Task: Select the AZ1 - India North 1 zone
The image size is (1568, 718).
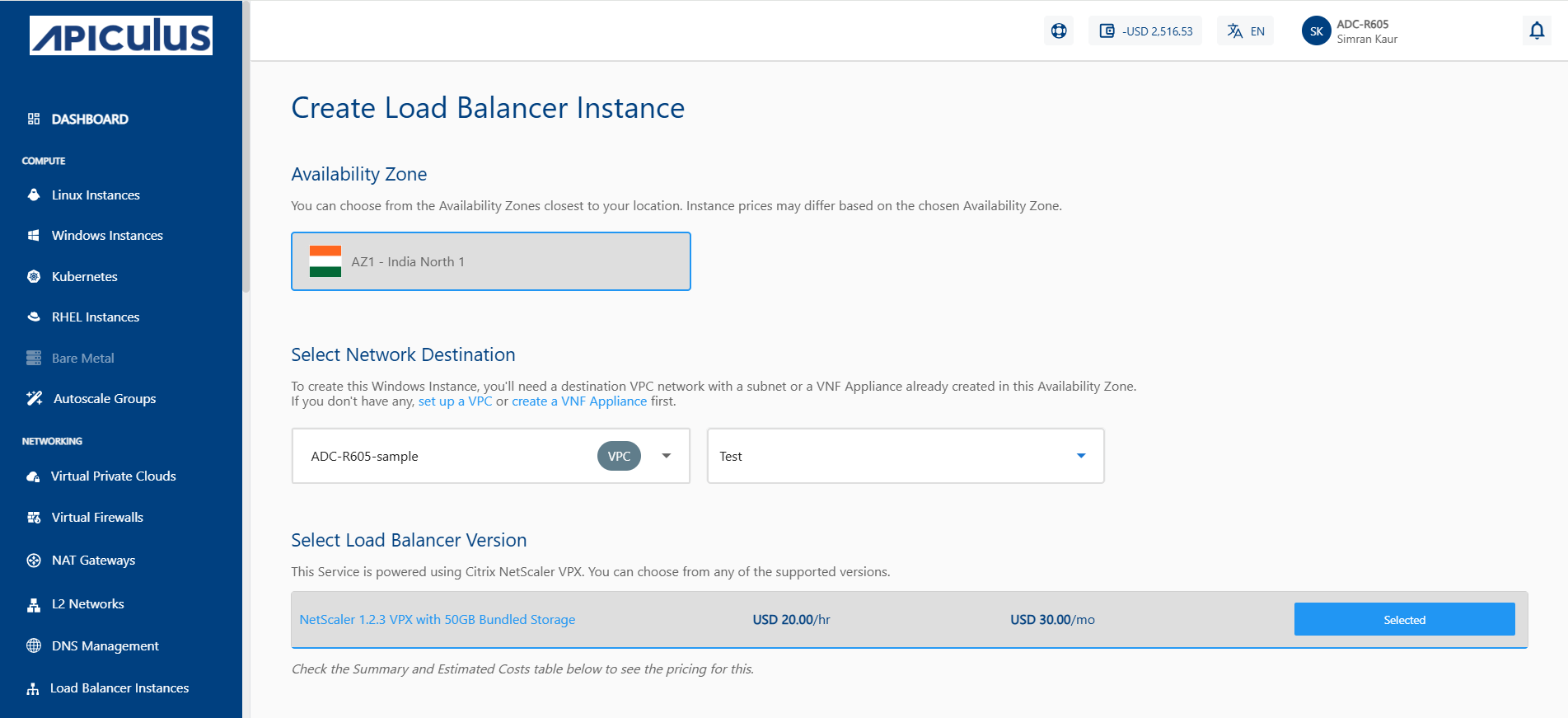Action: coord(491,261)
